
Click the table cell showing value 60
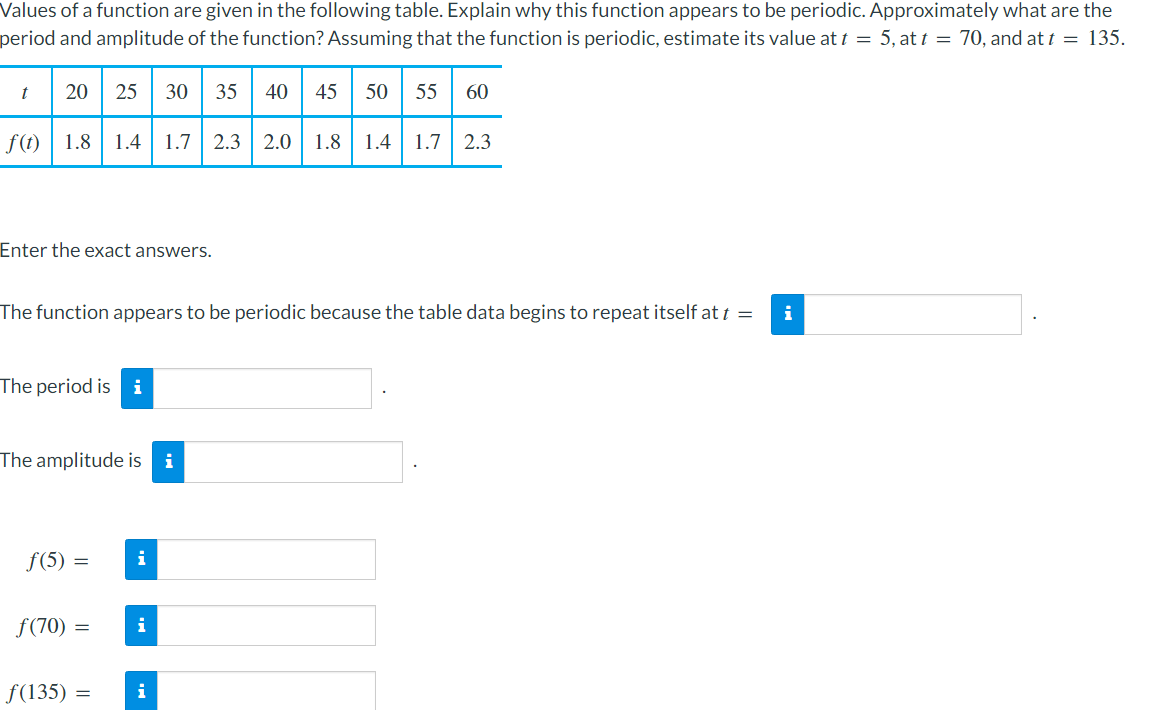[x=476, y=91]
